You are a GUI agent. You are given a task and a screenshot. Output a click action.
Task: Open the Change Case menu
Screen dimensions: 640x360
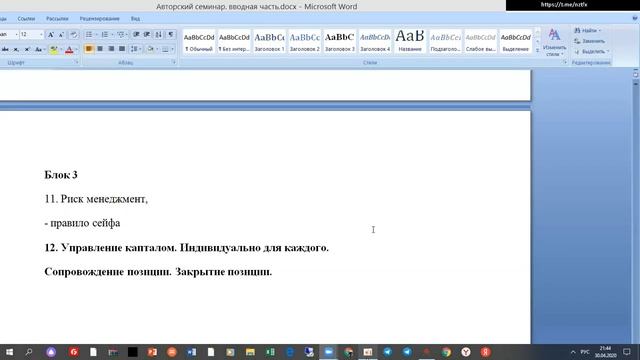tap(39, 49)
